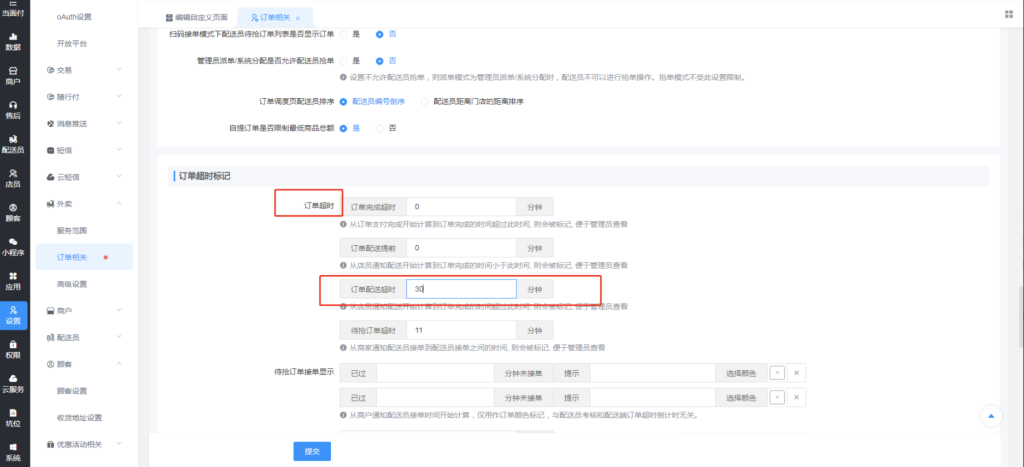Open the 小程序 sidebar icon
Image resolution: width=1024 pixels, height=467 pixels.
click(13, 246)
